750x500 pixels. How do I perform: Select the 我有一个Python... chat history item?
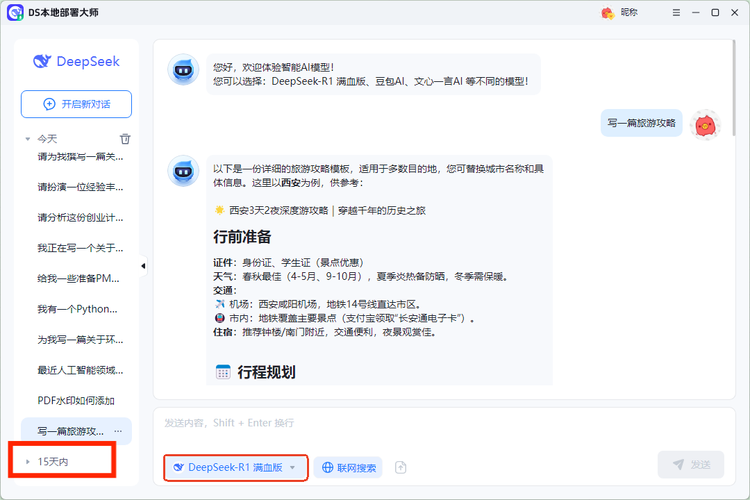click(76, 309)
